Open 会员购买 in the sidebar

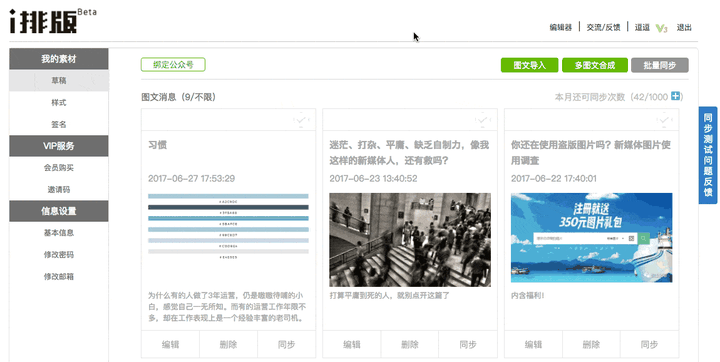(59, 168)
